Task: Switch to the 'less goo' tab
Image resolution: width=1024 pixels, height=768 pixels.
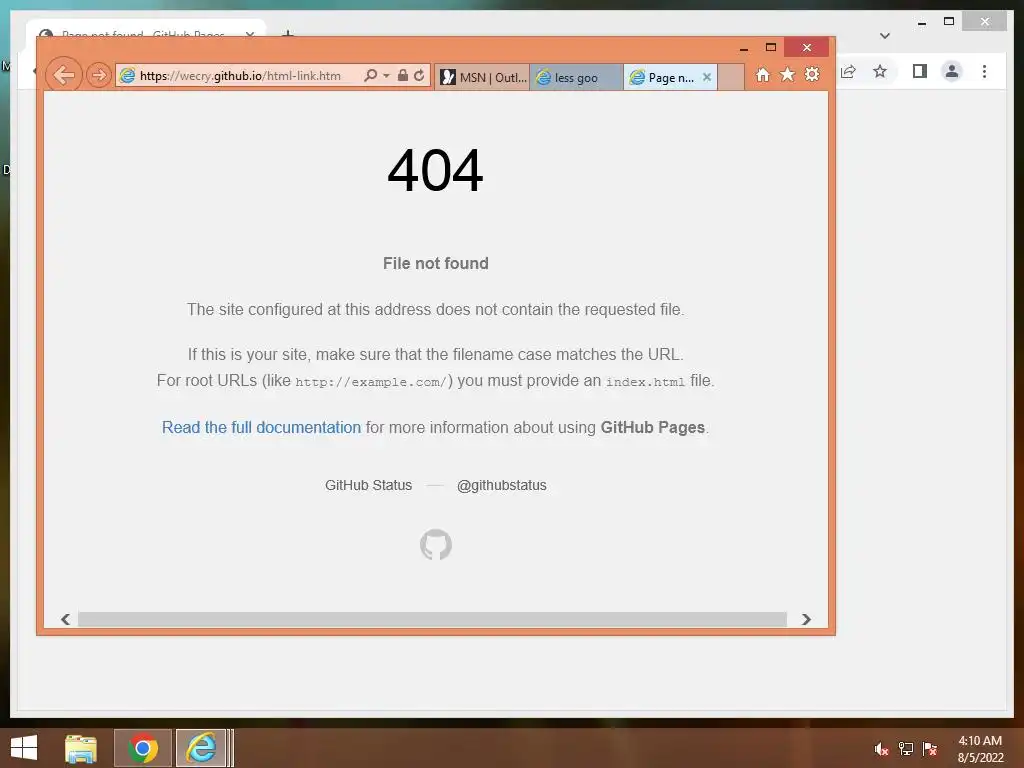Action: pyautogui.click(x=576, y=77)
